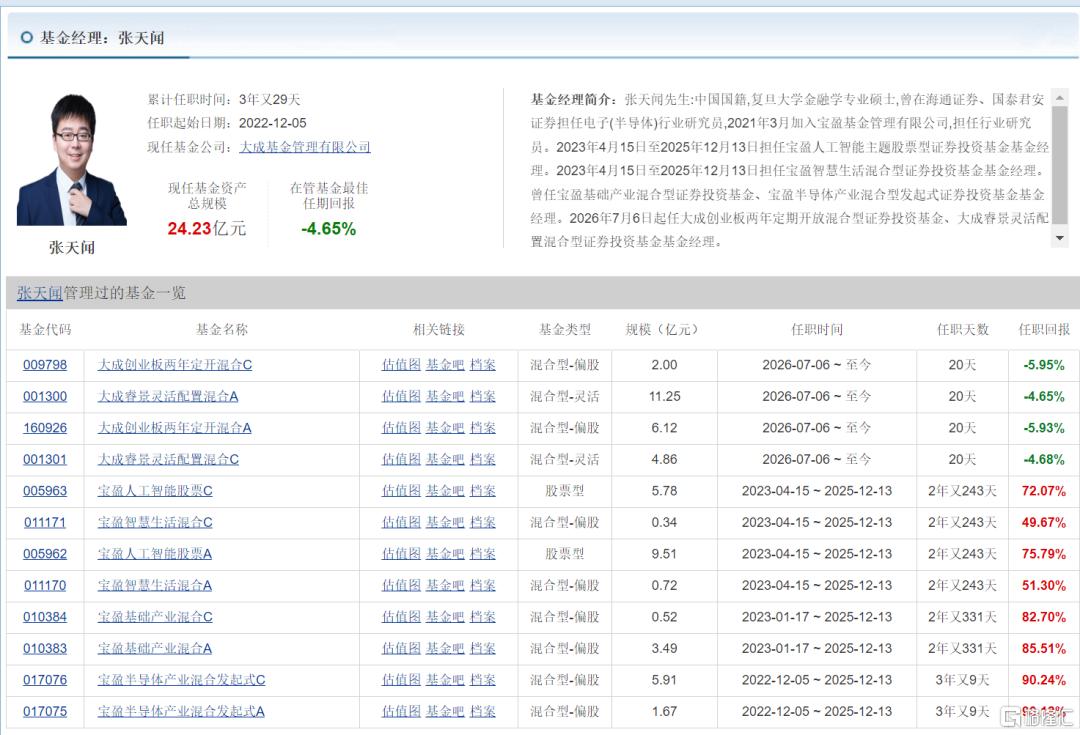Open fund code 001301

45,459
